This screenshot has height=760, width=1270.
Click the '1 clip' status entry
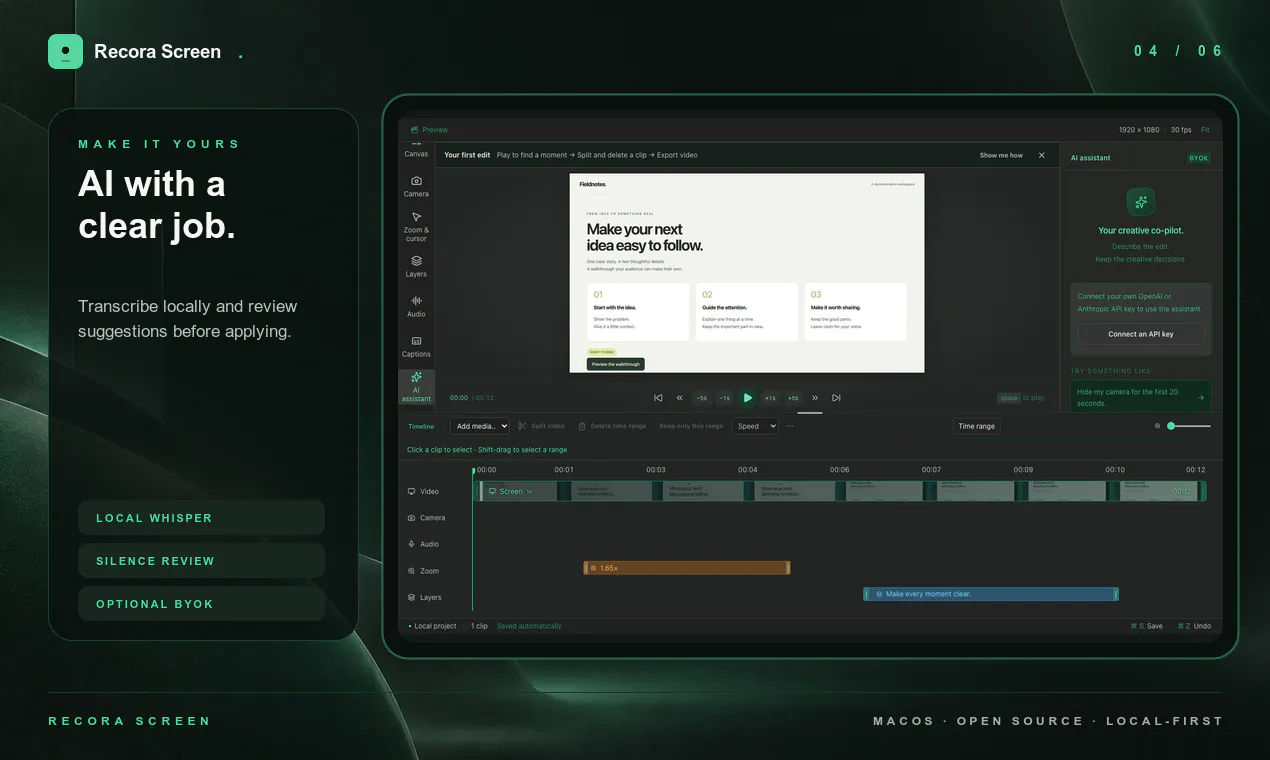pos(479,626)
